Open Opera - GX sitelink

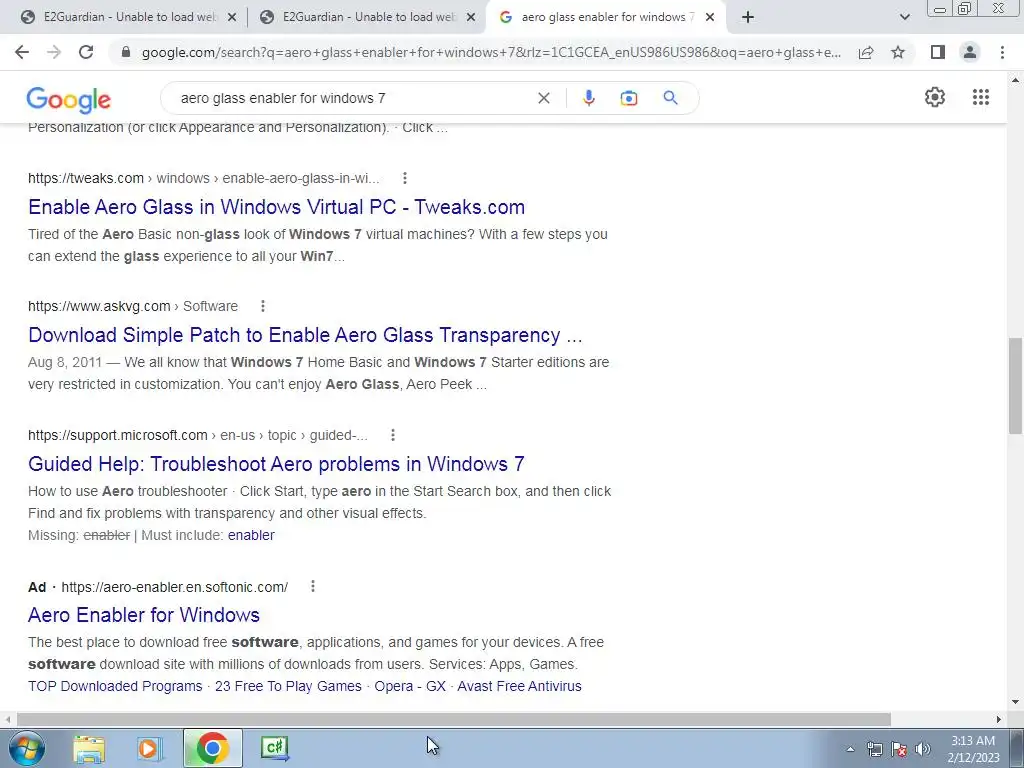point(410,686)
